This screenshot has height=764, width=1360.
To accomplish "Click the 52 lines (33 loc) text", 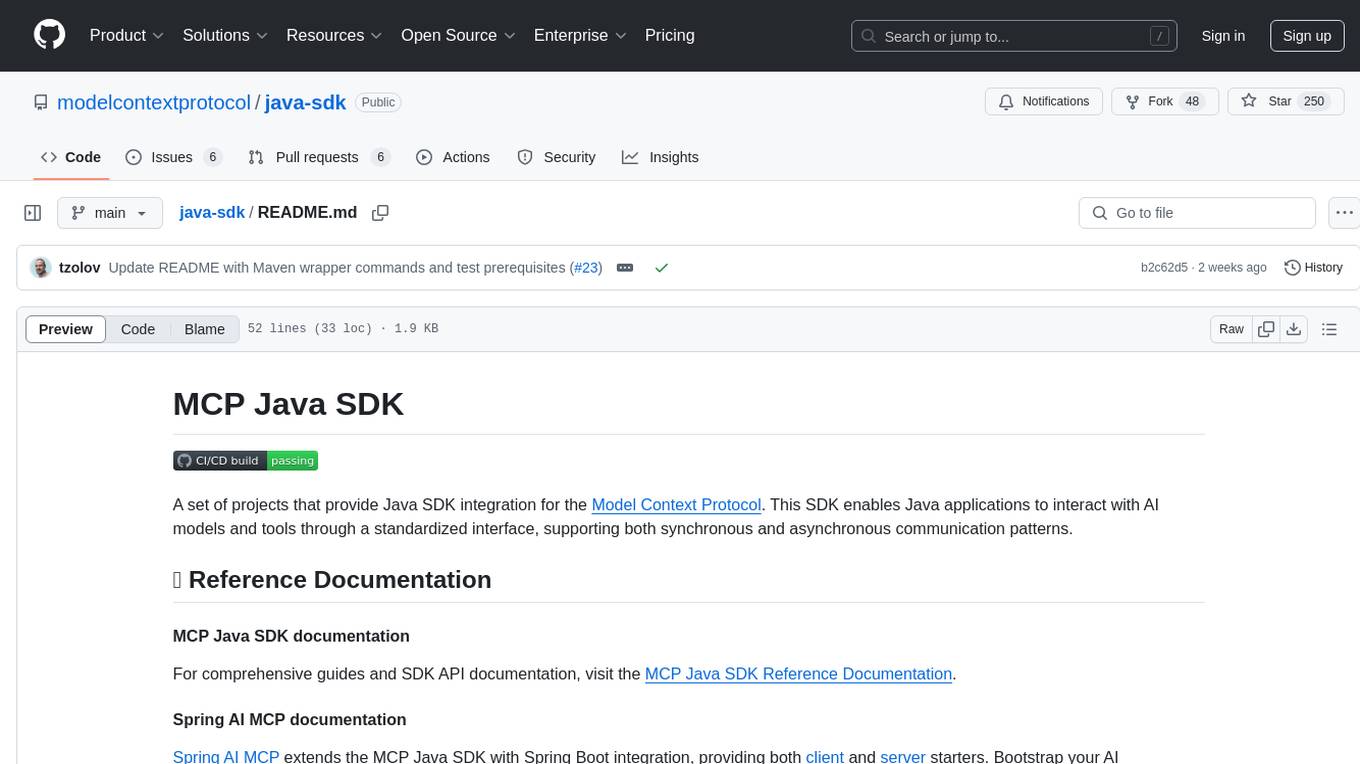I will click(x=309, y=329).
